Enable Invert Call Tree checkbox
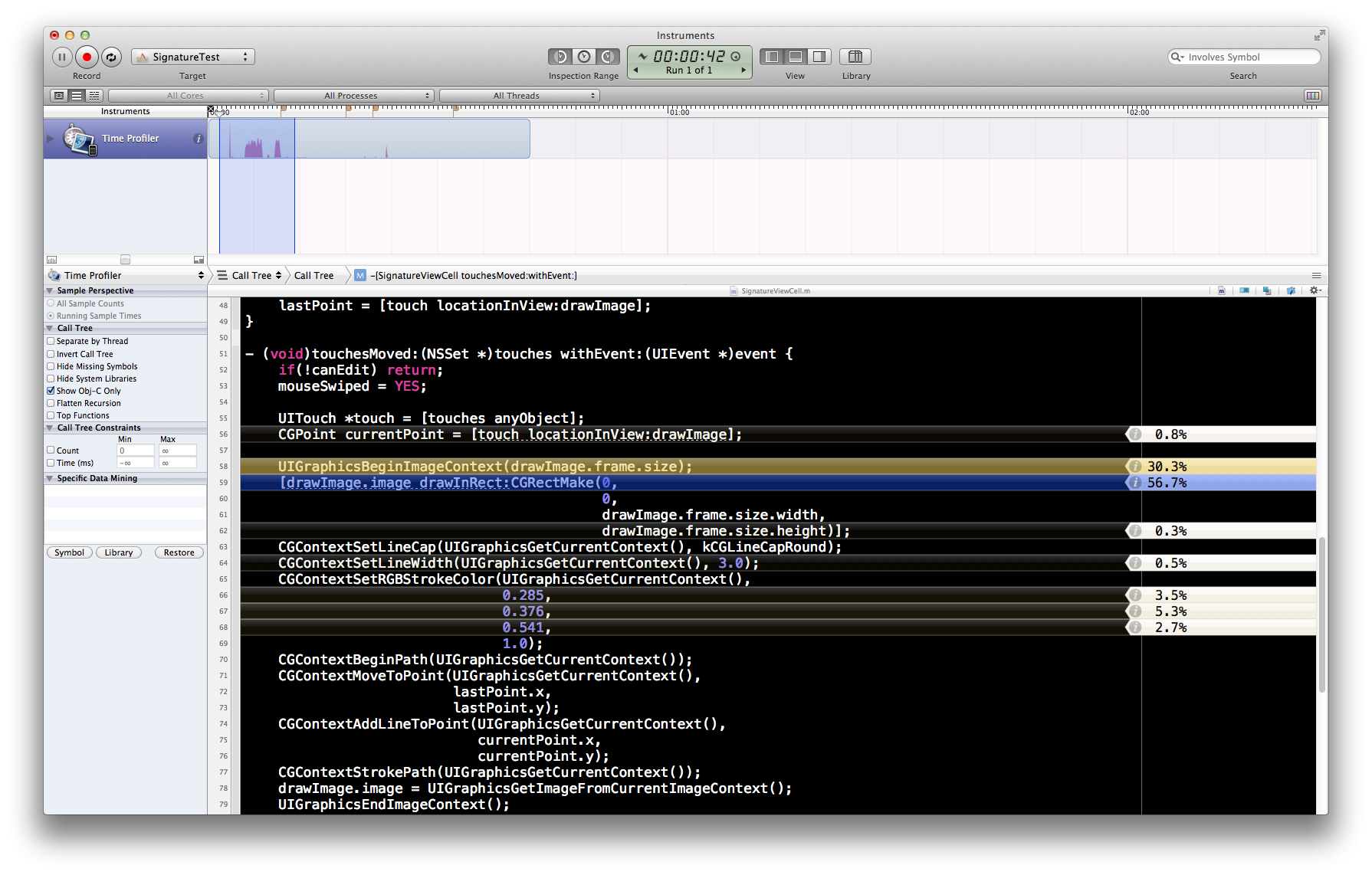1372x875 pixels. [x=51, y=354]
